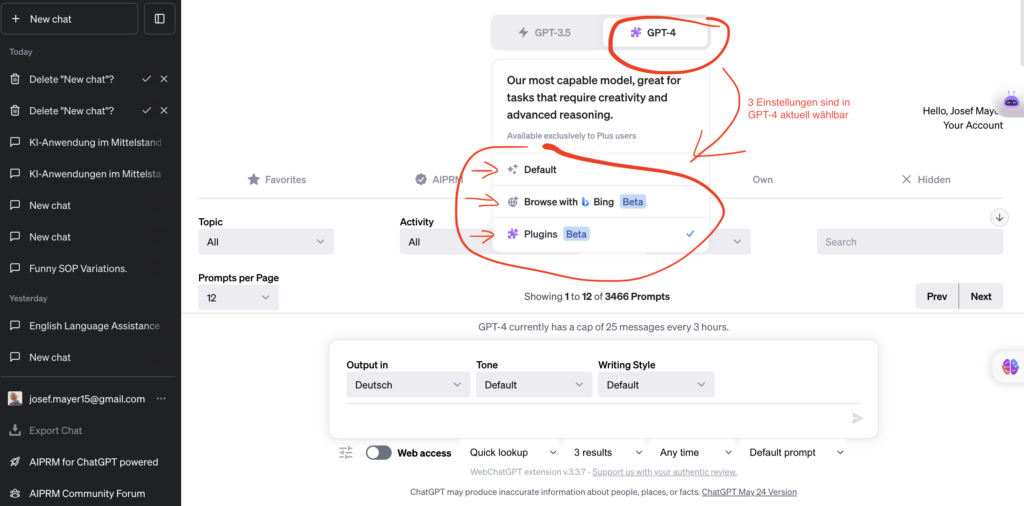The image size is (1024, 506).
Task: Open the KI-Anwendungen im Mittelsta chat
Action: click(88, 174)
